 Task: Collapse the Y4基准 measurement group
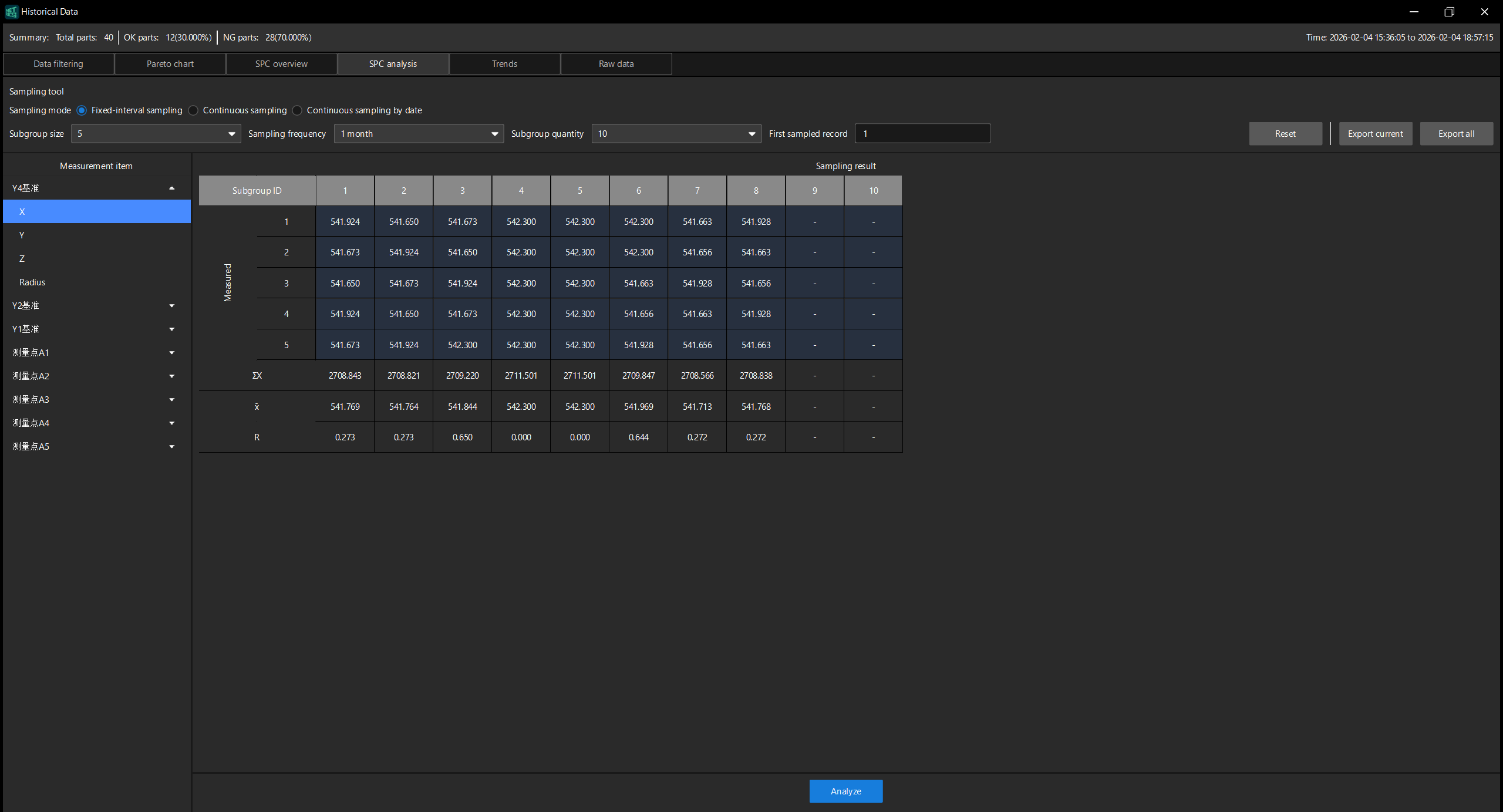pos(171,188)
